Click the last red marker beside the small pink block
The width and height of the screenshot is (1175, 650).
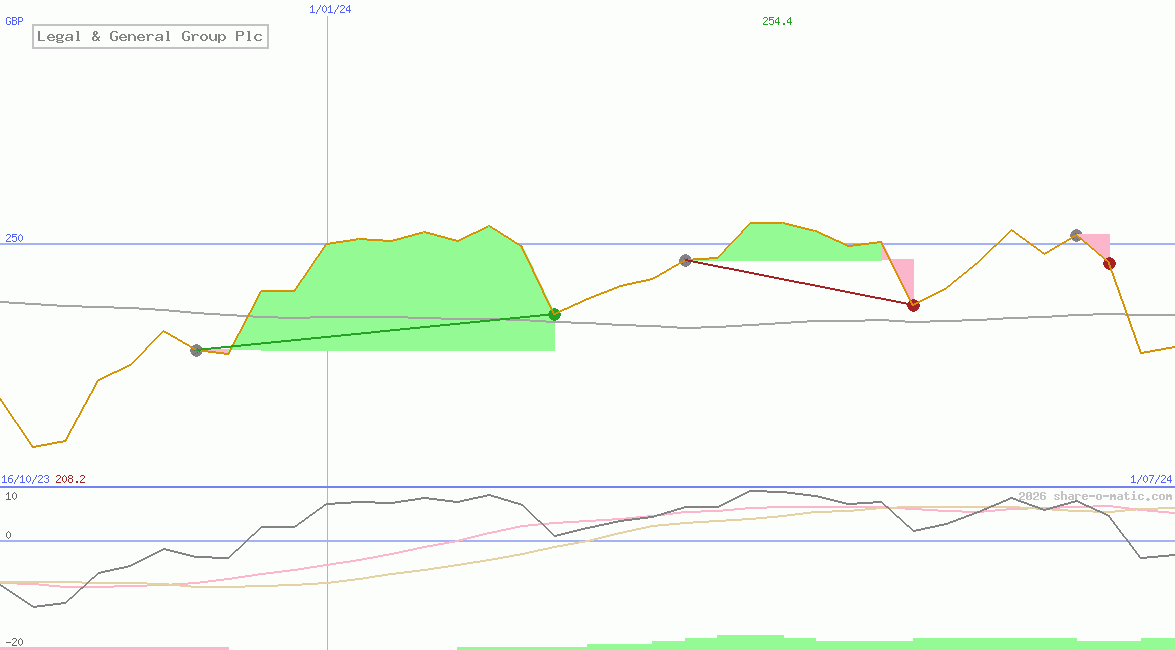1109,263
